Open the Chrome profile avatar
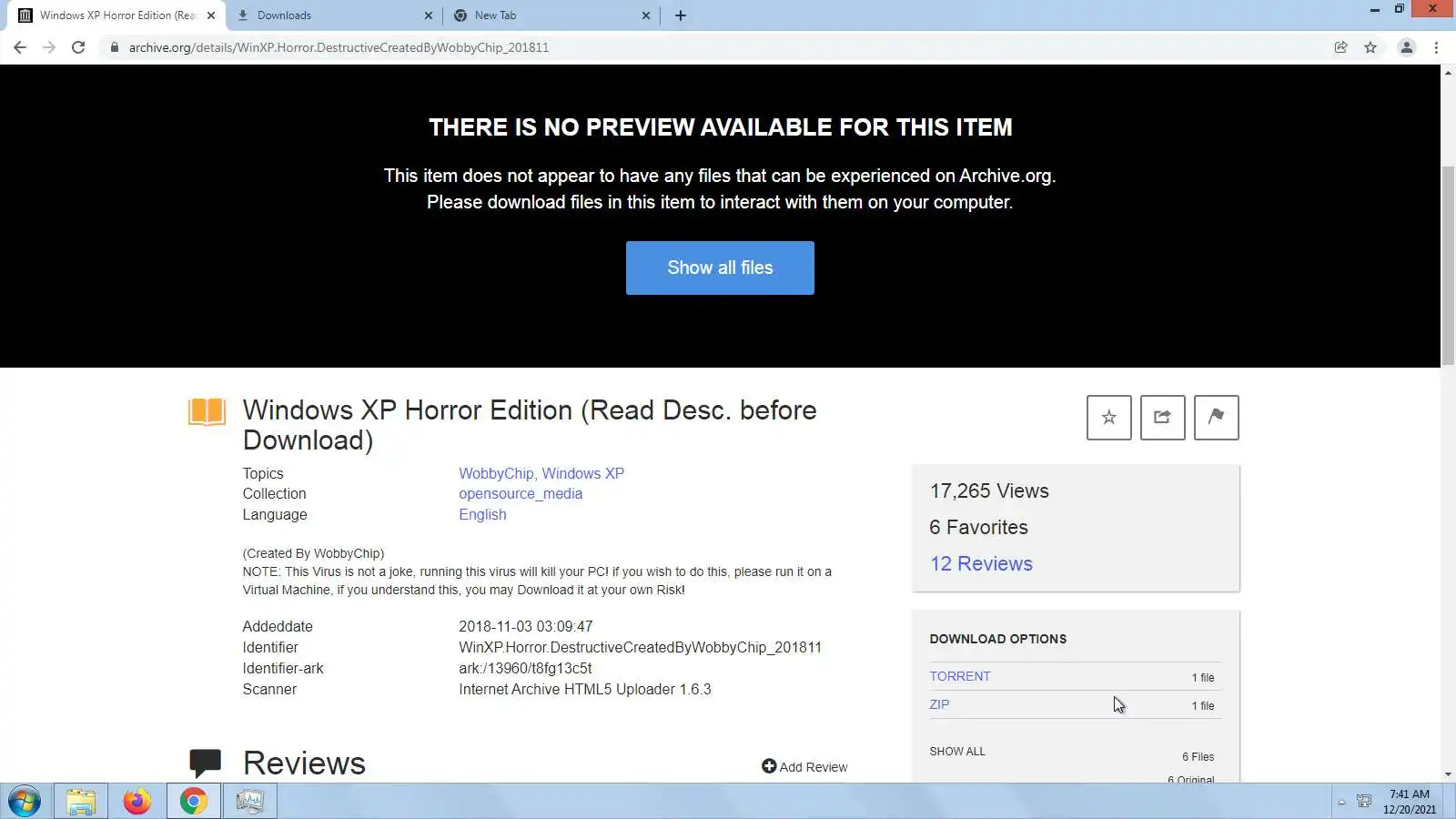Screen dimensions: 1456x819 point(1406,47)
